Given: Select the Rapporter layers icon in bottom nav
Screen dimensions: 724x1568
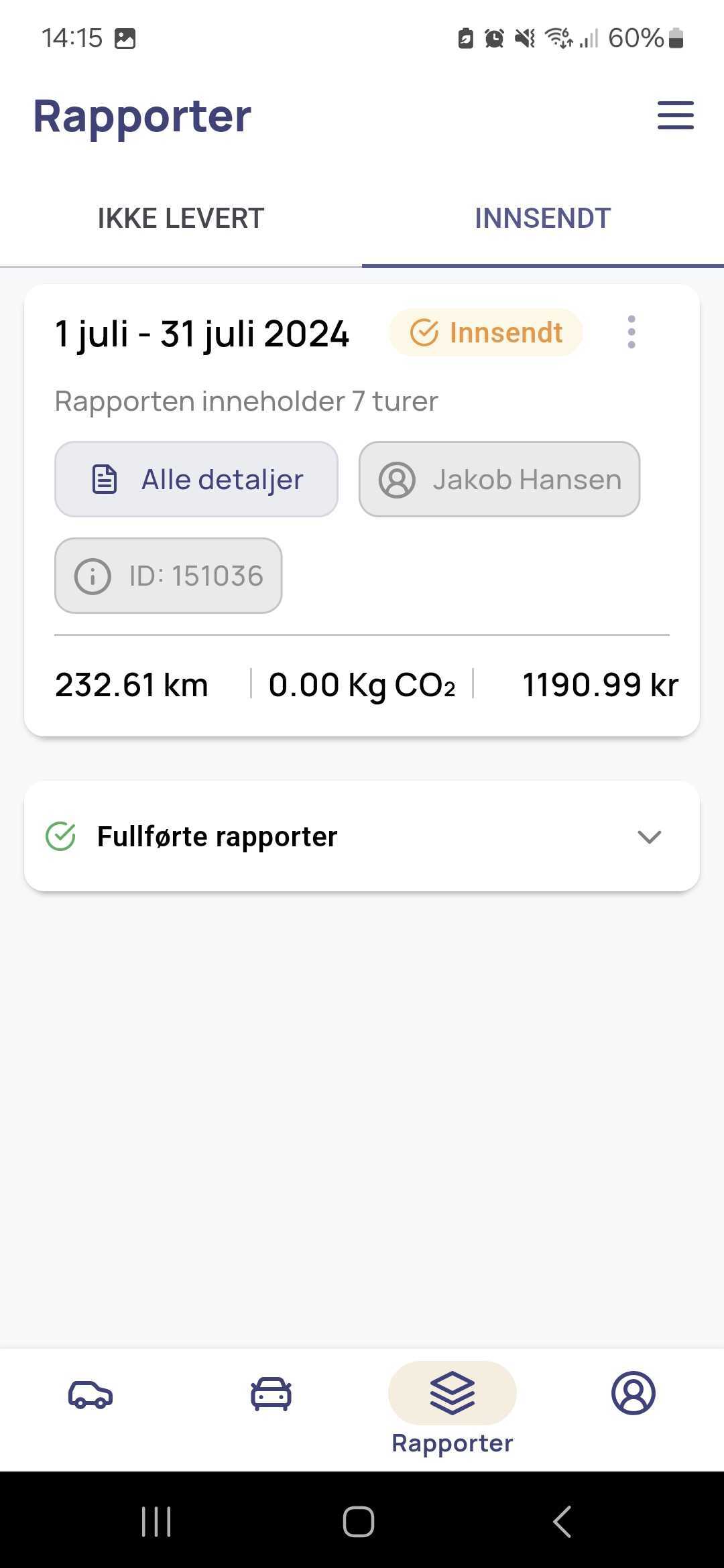Looking at the screenshot, I should tap(452, 1393).
